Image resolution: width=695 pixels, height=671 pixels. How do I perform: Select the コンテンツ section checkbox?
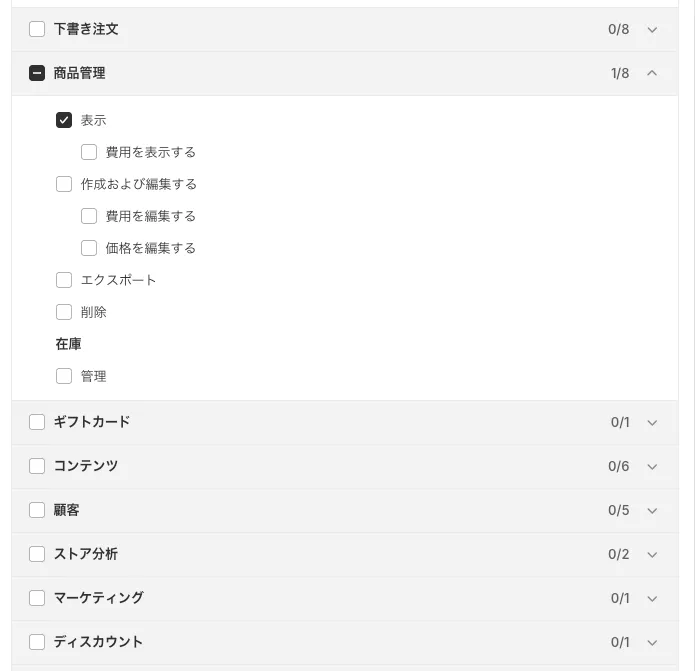pos(37,466)
